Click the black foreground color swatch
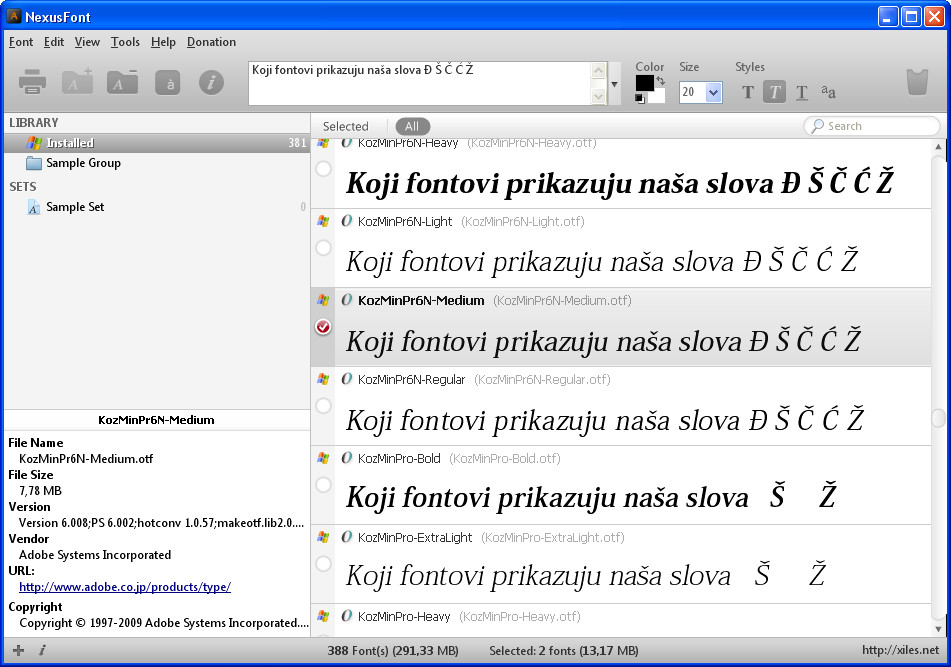 click(x=644, y=82)
